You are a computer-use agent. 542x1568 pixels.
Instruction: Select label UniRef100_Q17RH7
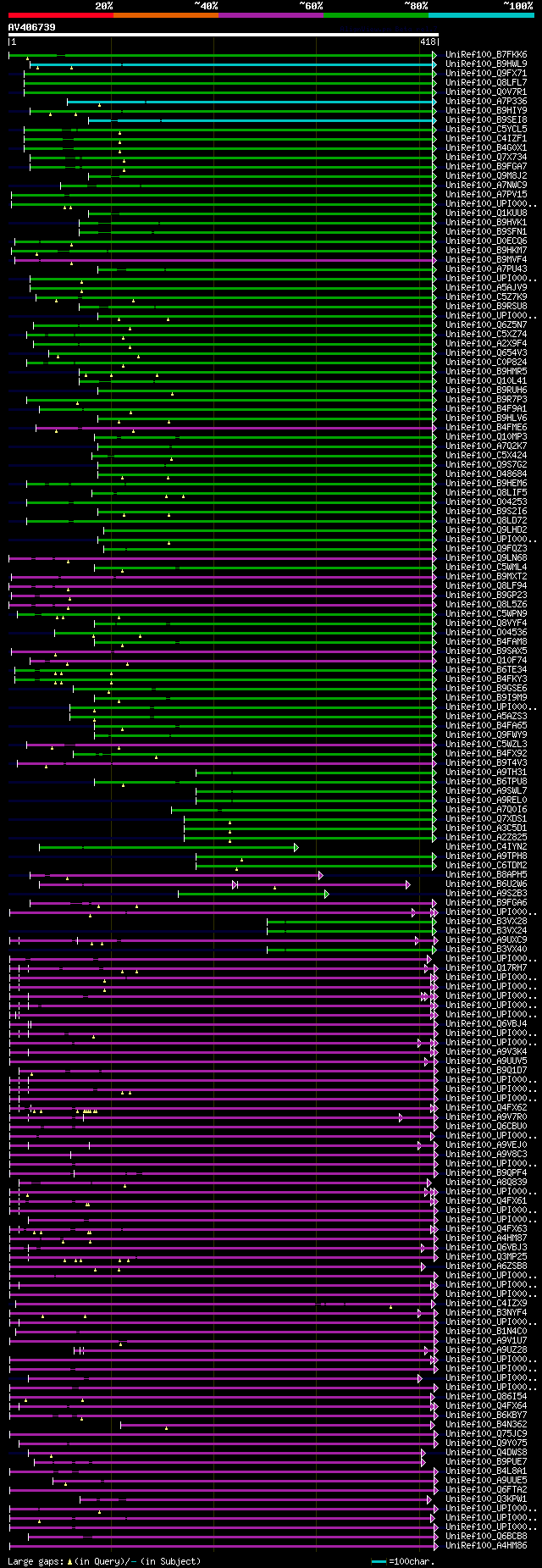coord(486,967)
